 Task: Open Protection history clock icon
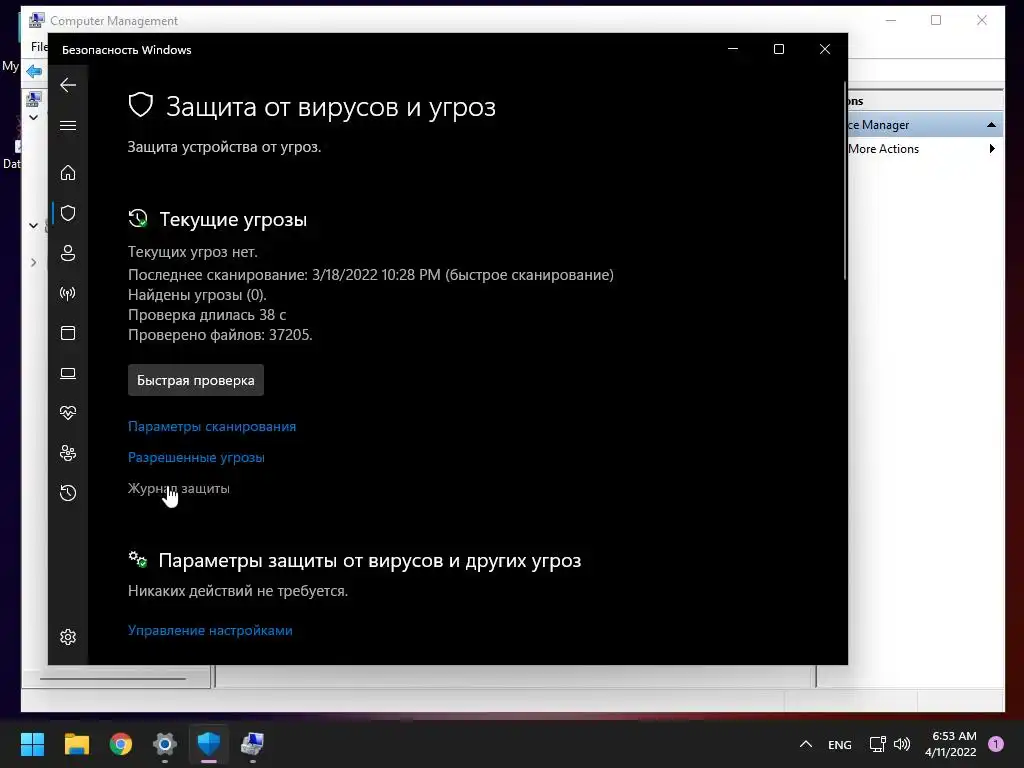(x=68, y=493)
